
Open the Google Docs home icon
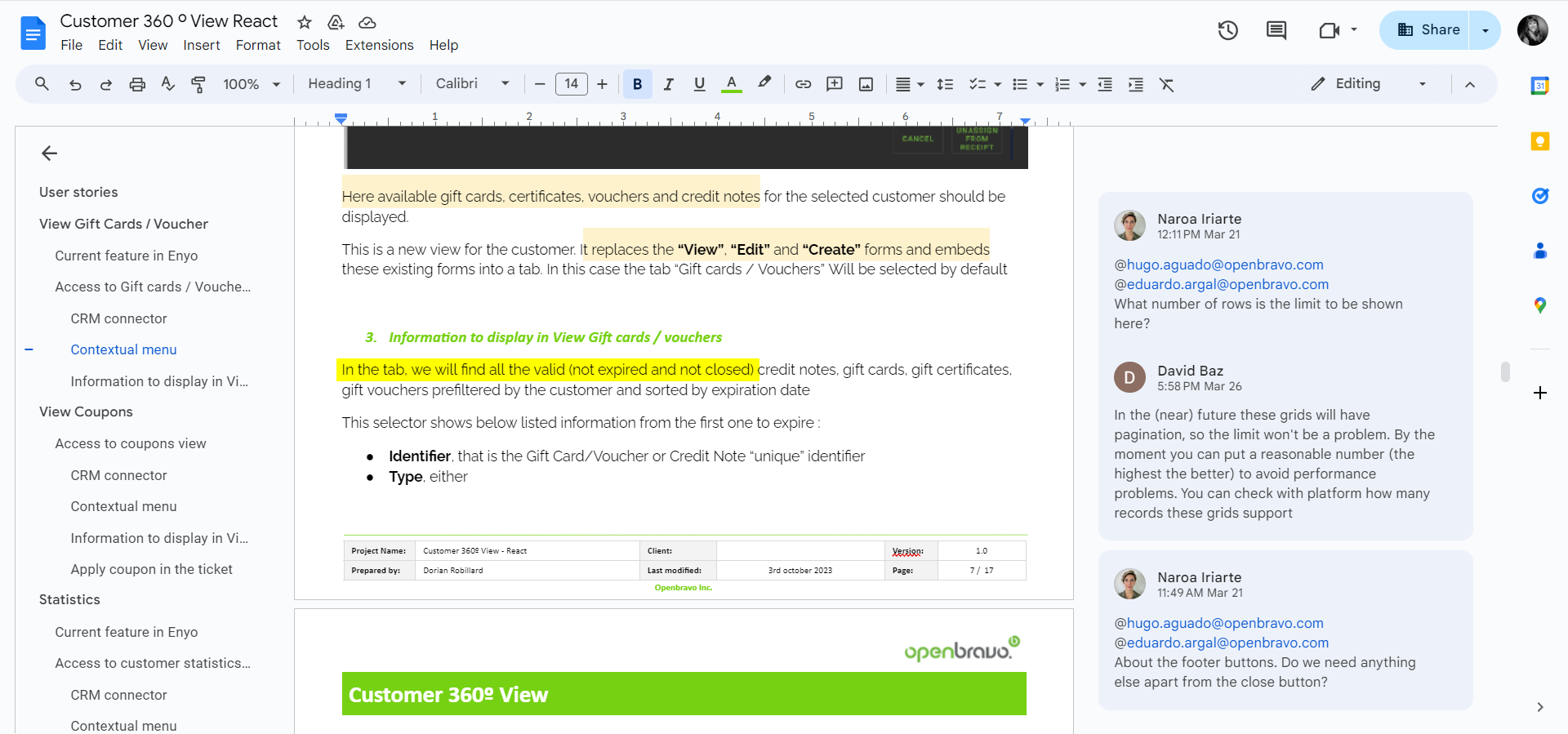pyautogui.click(x=33, y=33)
